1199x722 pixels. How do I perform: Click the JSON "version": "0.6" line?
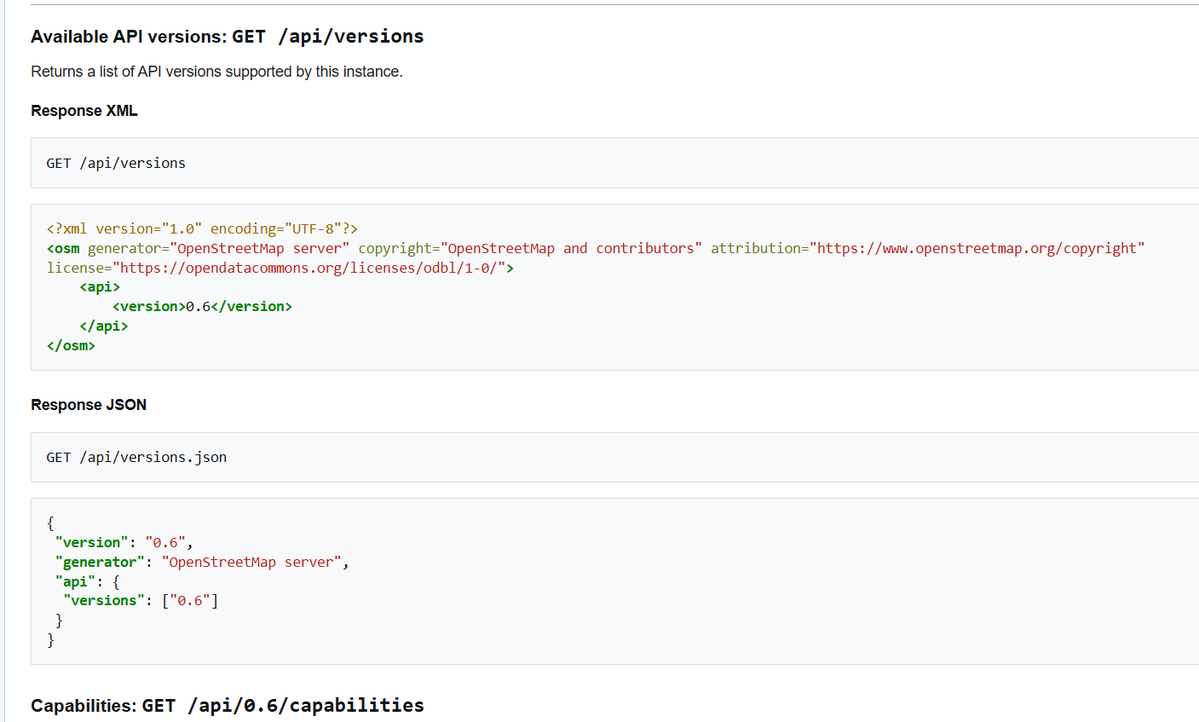(x=124, y=542)
